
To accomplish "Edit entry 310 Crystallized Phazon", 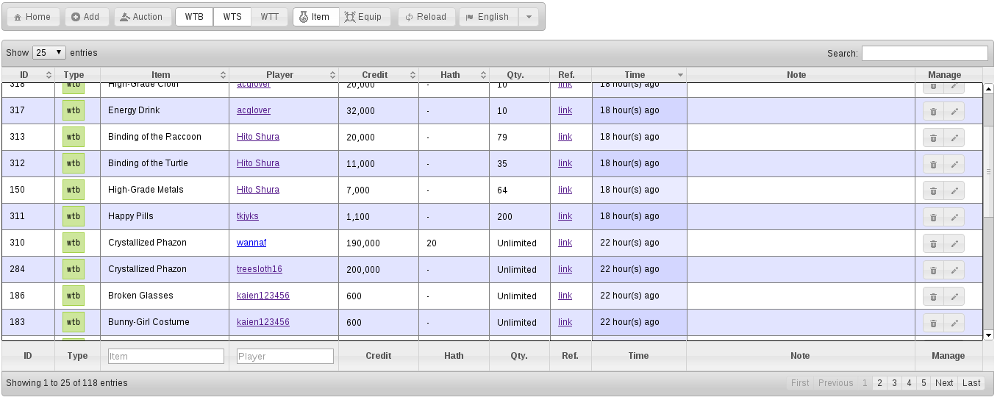I will pyautogui.click(x=954, y=244).
